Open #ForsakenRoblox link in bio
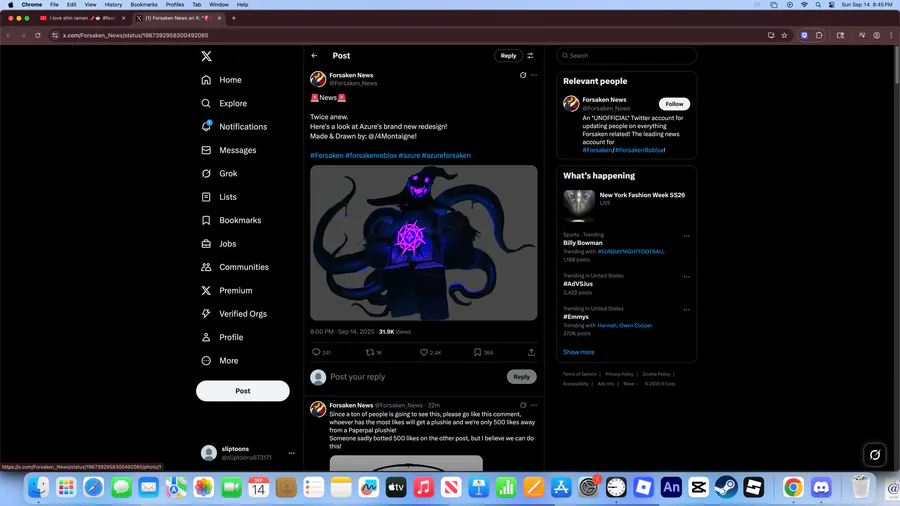The width and height of the screenshot is (900, 506). coord(640,150)
